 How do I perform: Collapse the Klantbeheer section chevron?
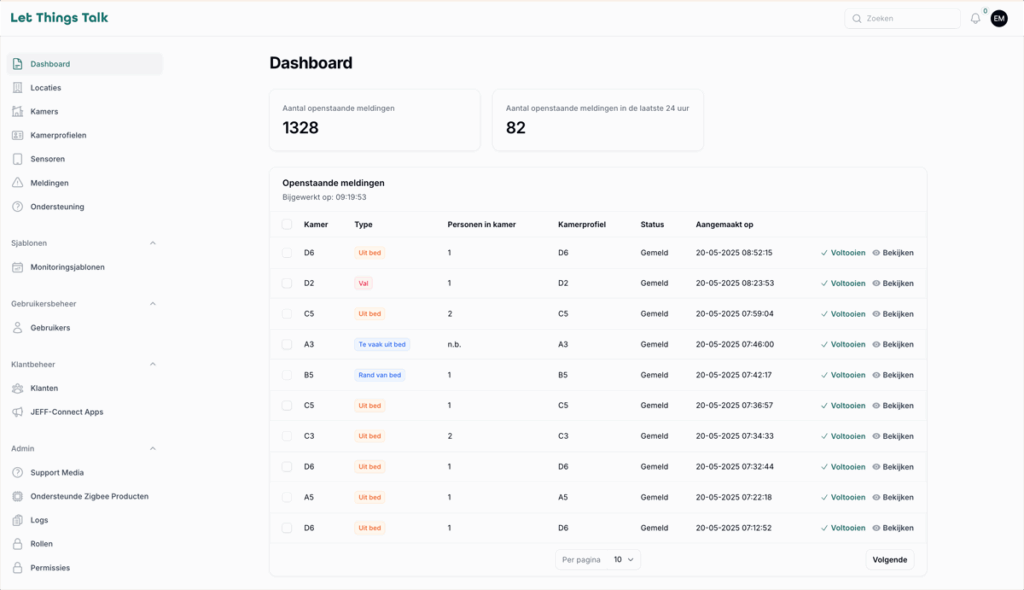(x=153, y=365)
